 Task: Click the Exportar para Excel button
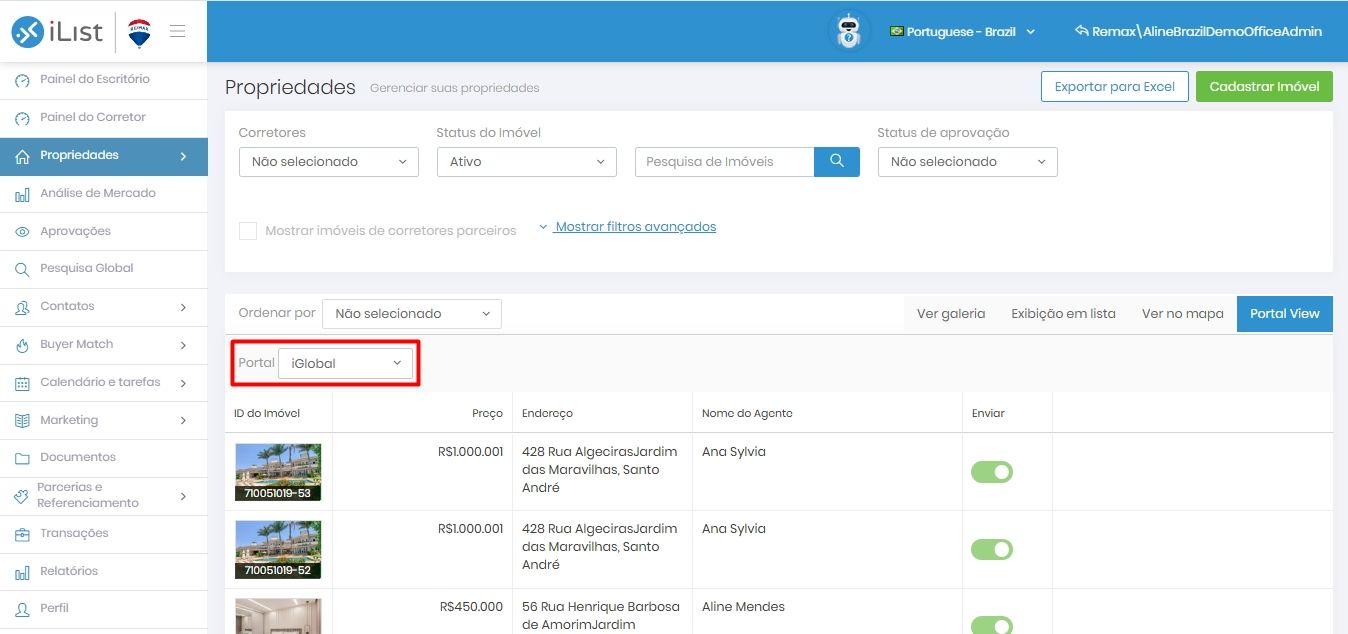click(x=1115, y=87)
